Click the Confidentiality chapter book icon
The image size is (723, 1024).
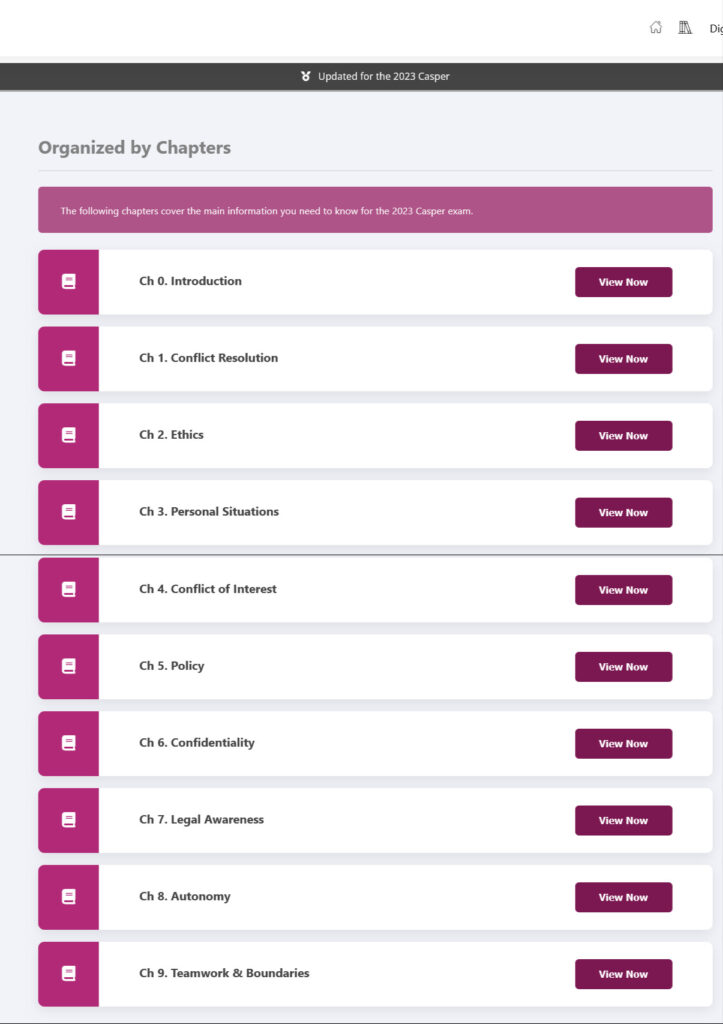pos(69,743)
